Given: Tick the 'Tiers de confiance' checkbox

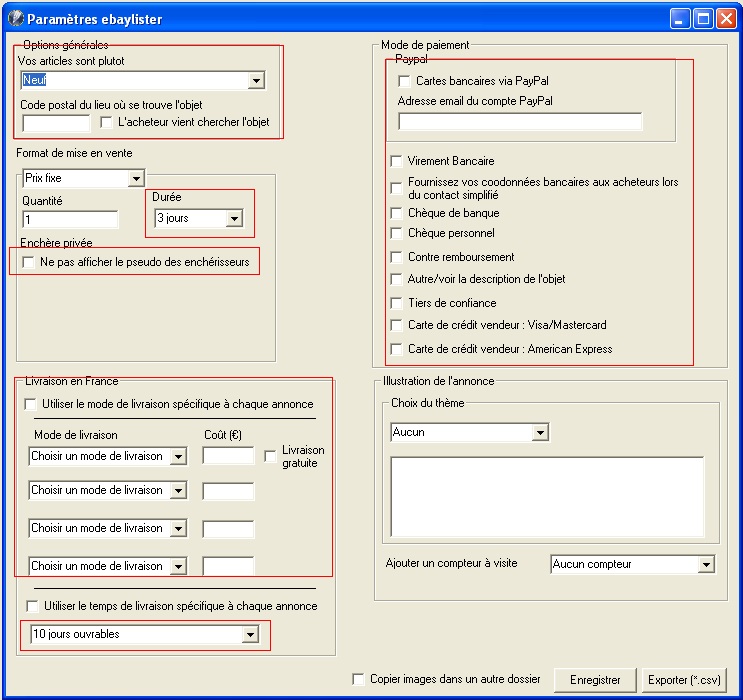Looking at the screenshot, I should [396, 303].
